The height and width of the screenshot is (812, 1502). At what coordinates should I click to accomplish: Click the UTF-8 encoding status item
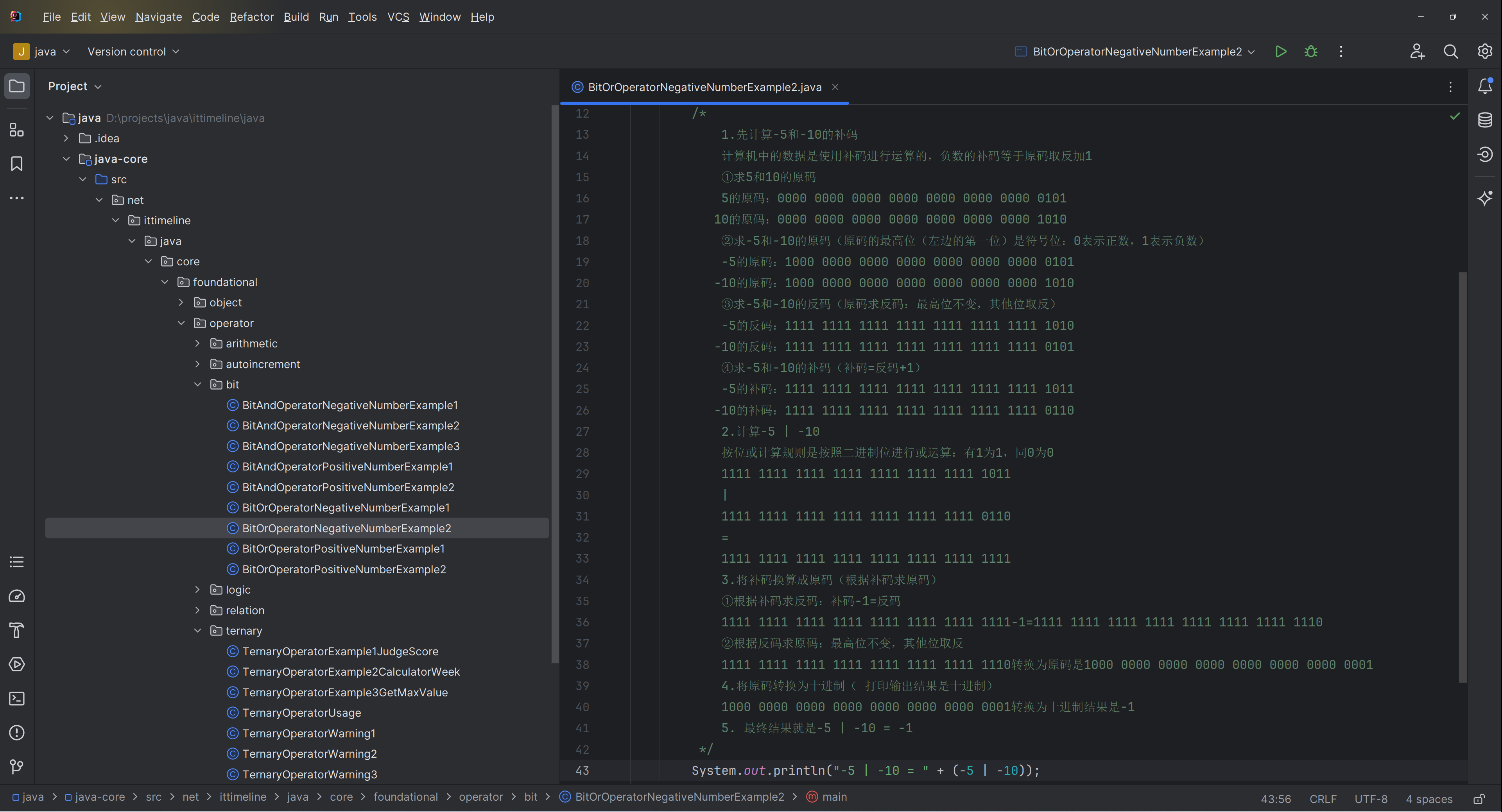tap(1370, 799)
